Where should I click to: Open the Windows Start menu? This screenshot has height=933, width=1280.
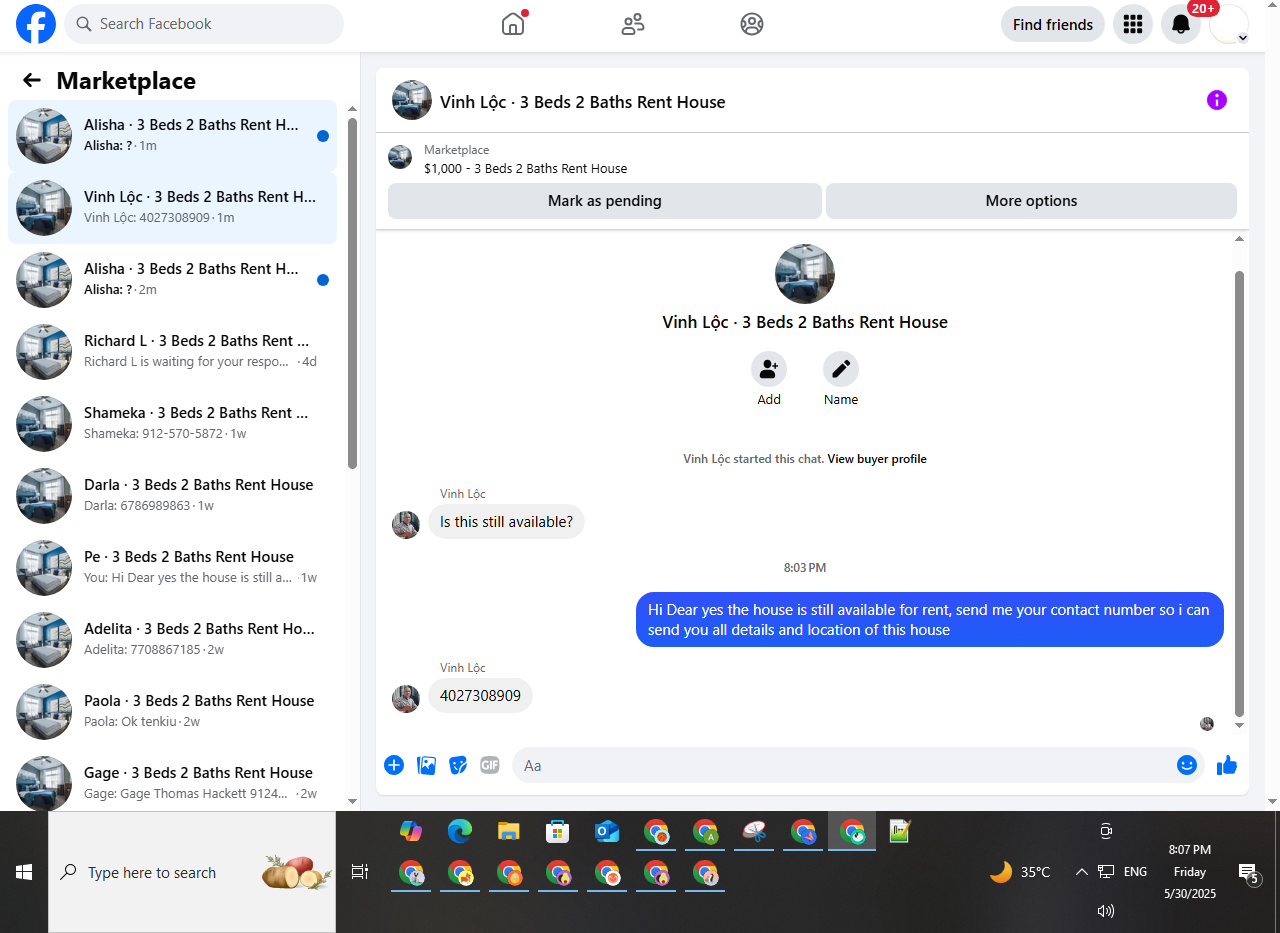pos(24,872)
